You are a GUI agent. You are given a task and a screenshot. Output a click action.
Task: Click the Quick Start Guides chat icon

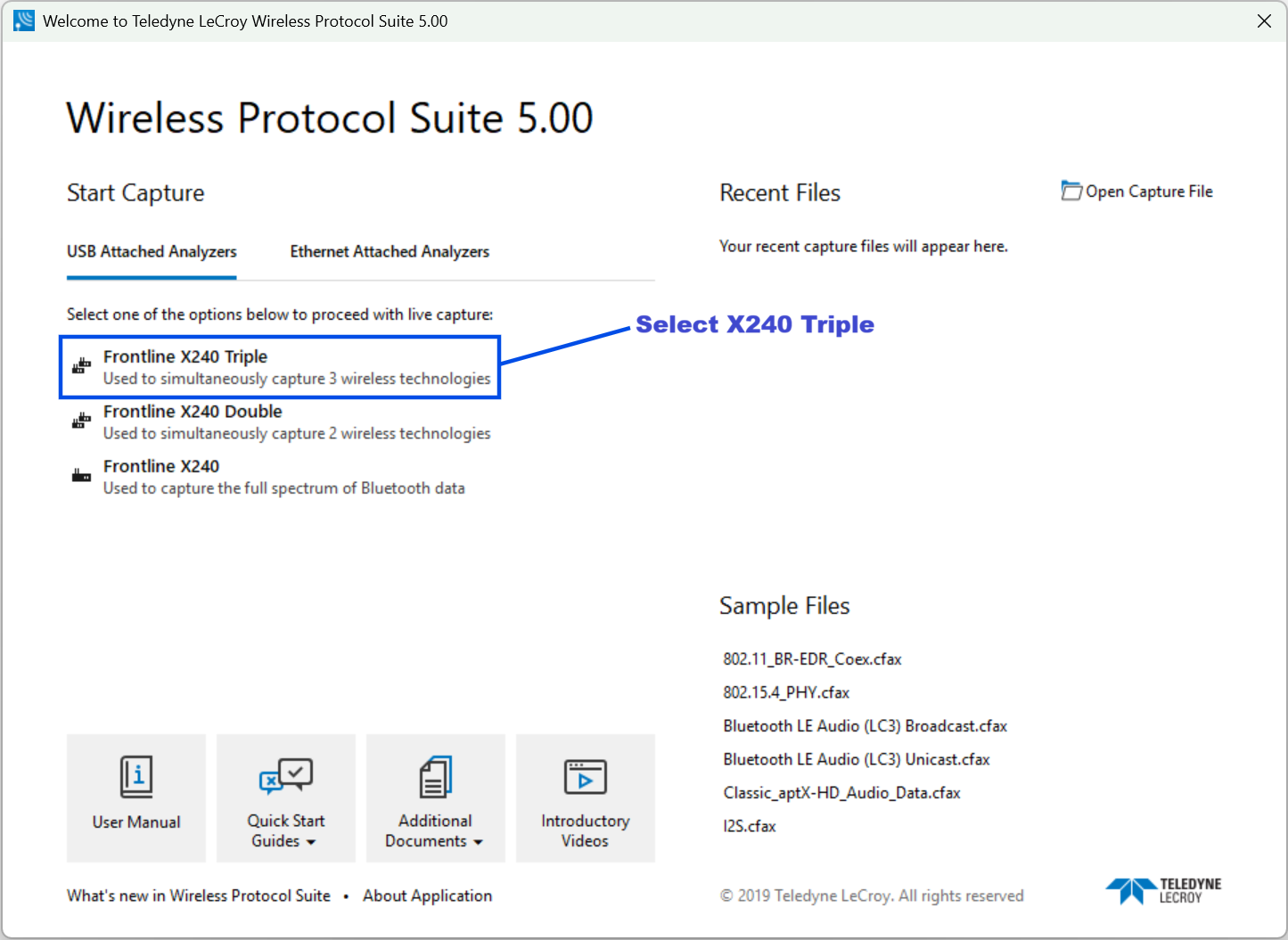[286, 776]
